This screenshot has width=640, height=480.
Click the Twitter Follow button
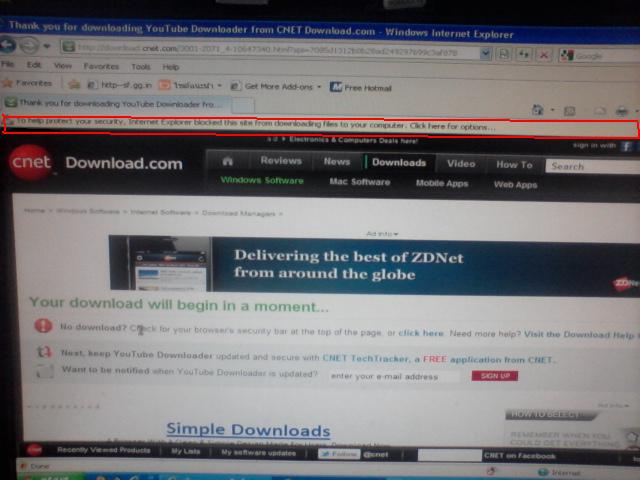click(x=339, y=454)
